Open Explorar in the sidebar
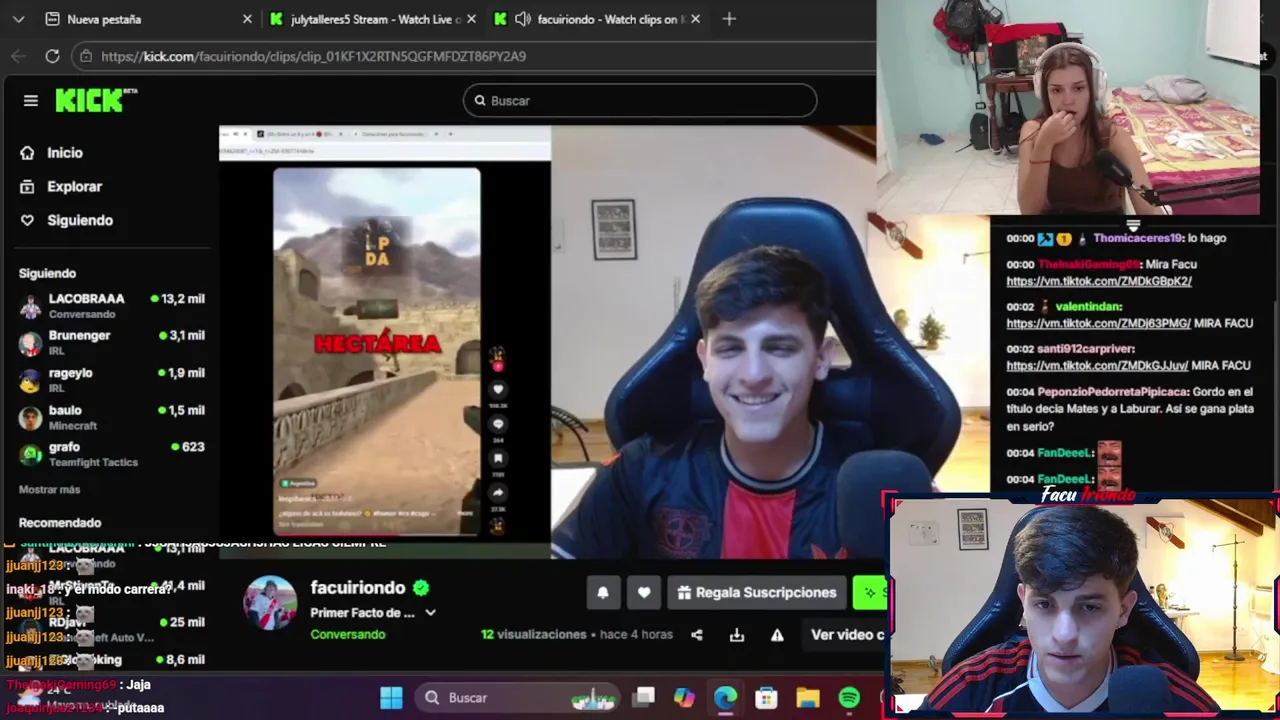Image resolution: width=1280 pixels, height=720 pixels. pos(75,187)
